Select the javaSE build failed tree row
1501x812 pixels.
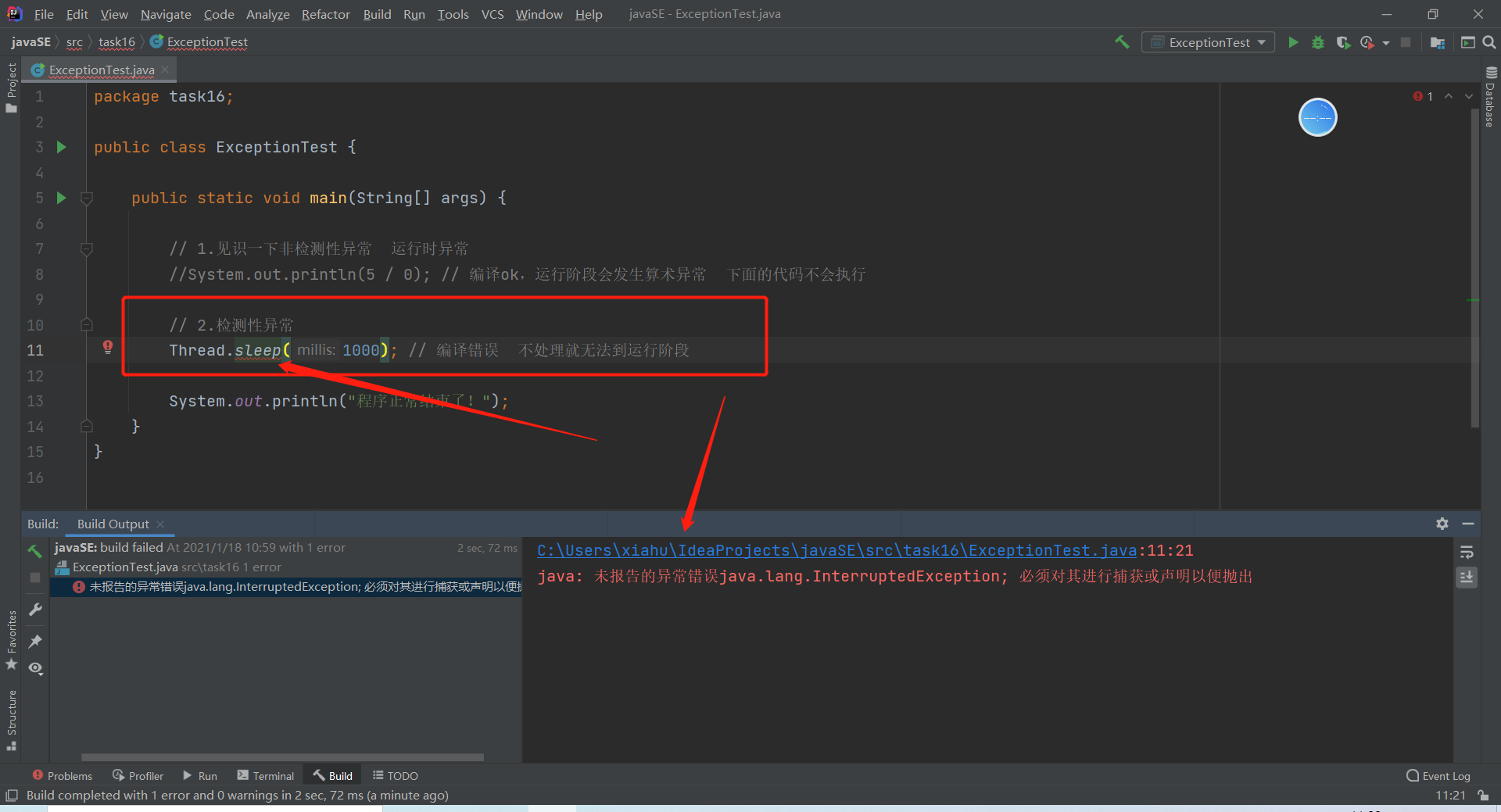pos(286,548)
